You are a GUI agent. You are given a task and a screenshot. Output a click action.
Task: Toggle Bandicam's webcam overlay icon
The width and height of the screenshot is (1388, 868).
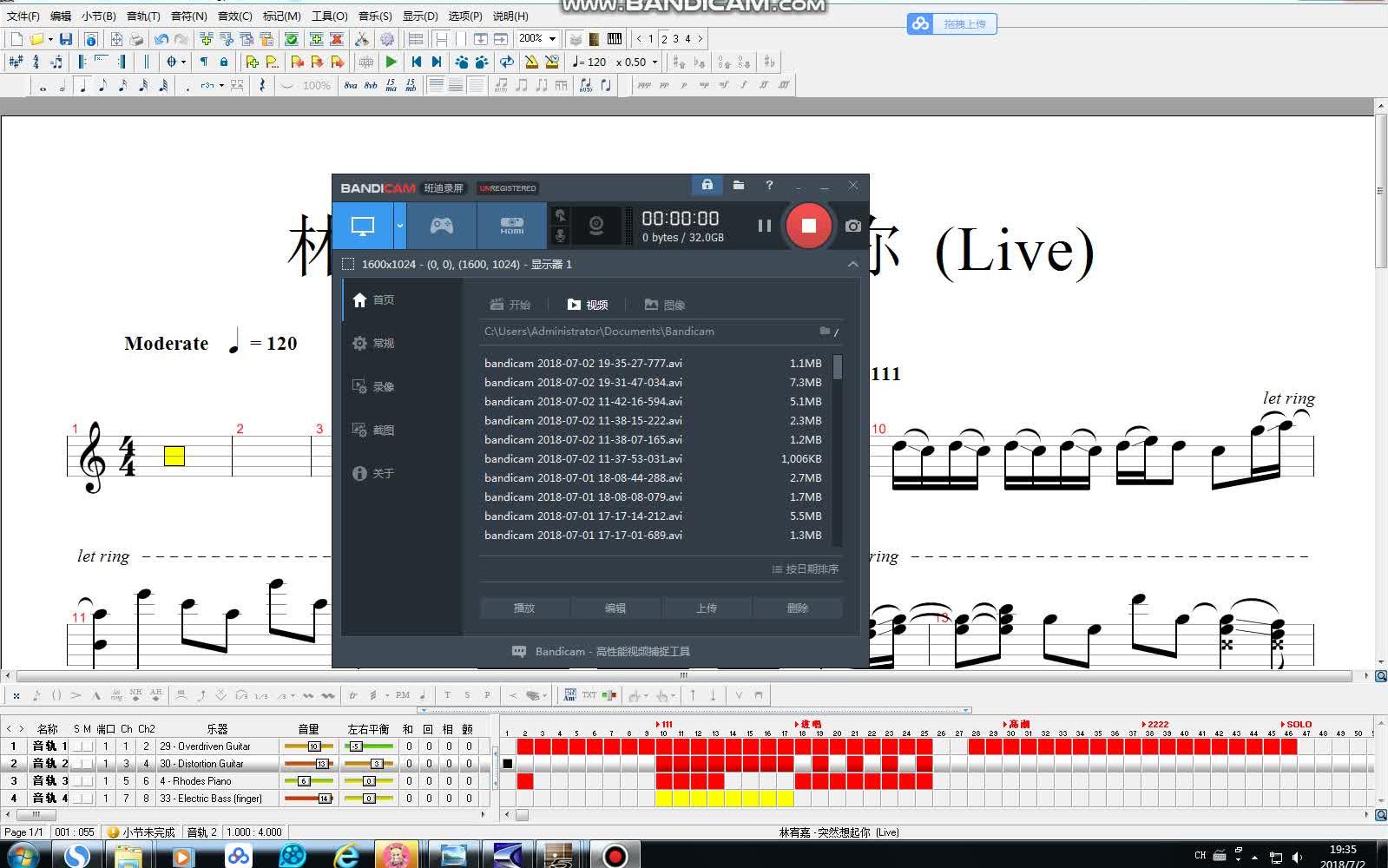point(596,226)
